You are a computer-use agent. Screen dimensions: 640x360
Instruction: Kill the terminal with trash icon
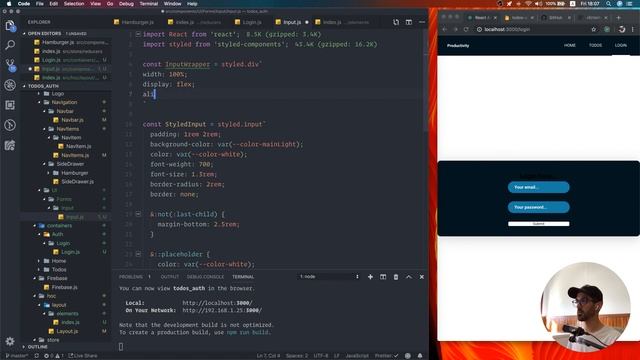coord(396,277)
